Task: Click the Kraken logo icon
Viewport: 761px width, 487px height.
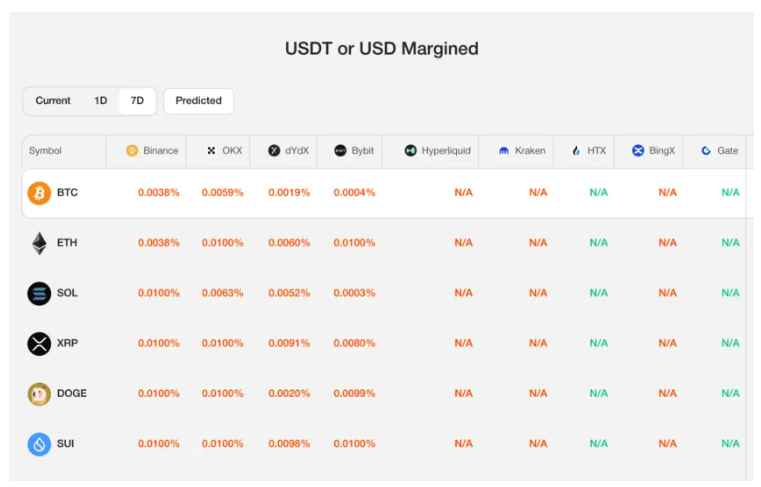Action: tap(504, 151)
